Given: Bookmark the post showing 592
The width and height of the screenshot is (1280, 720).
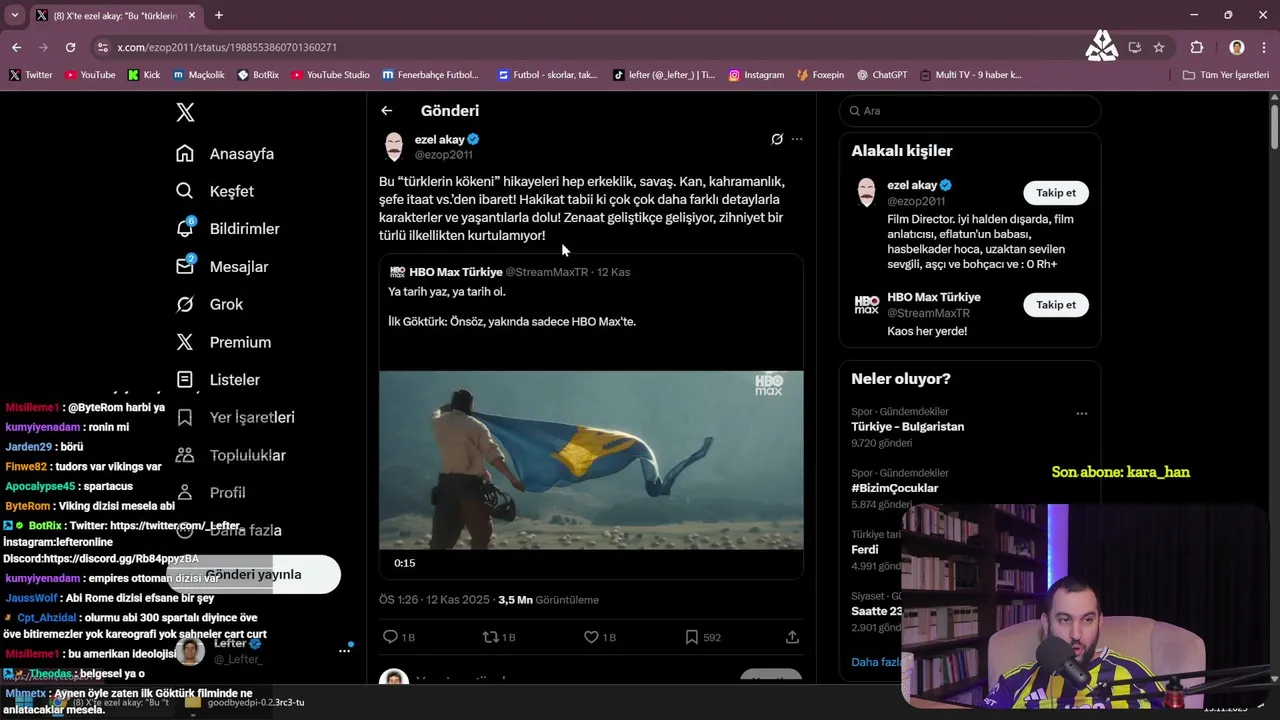Looking at the screenshot, I should (x=691, y=637).
